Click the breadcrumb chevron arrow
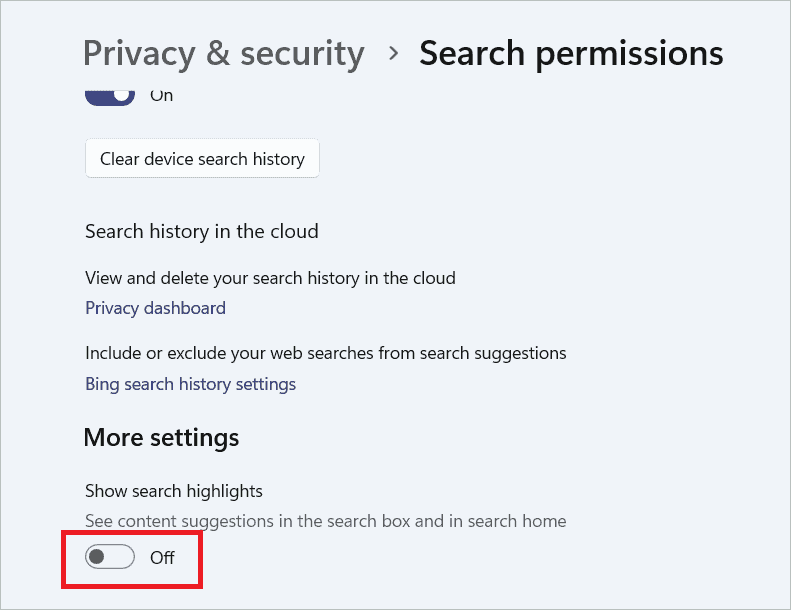 click(x=393, y=53)
